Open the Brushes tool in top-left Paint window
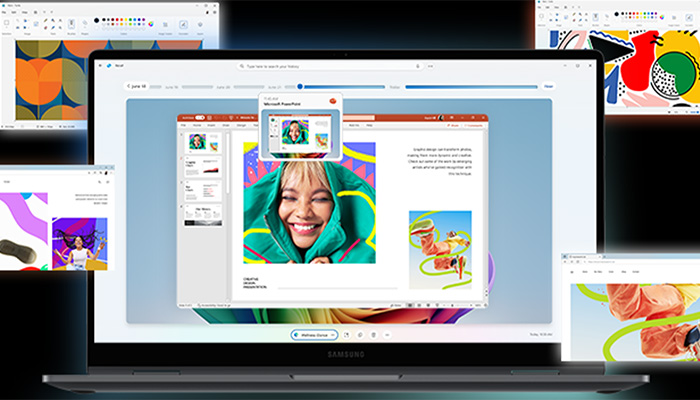Image resolution: width=700 pixels, height=400 pixels. (x=71, y=25)
